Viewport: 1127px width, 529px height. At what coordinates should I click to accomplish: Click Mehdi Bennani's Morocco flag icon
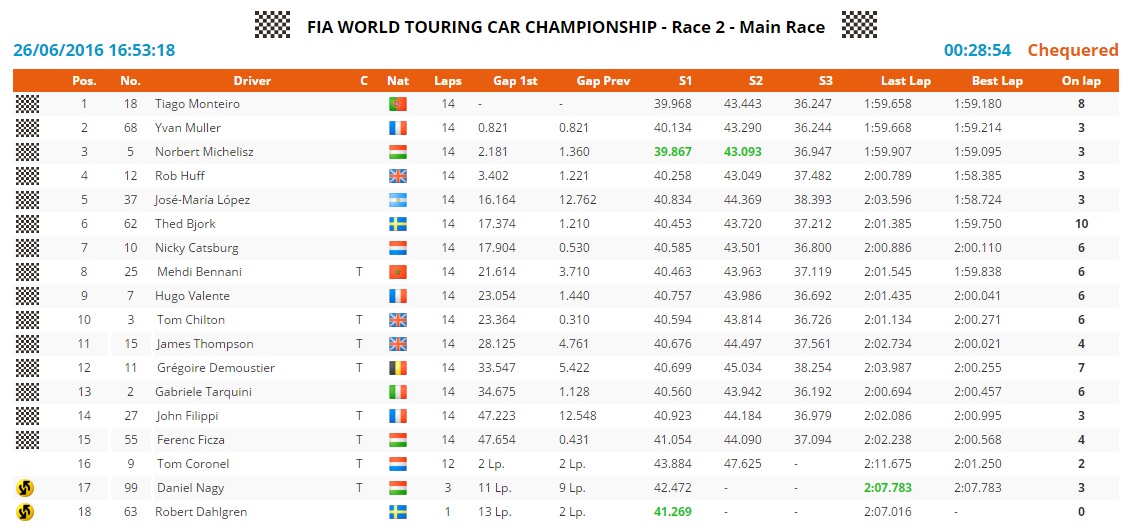tap(397, 272)
